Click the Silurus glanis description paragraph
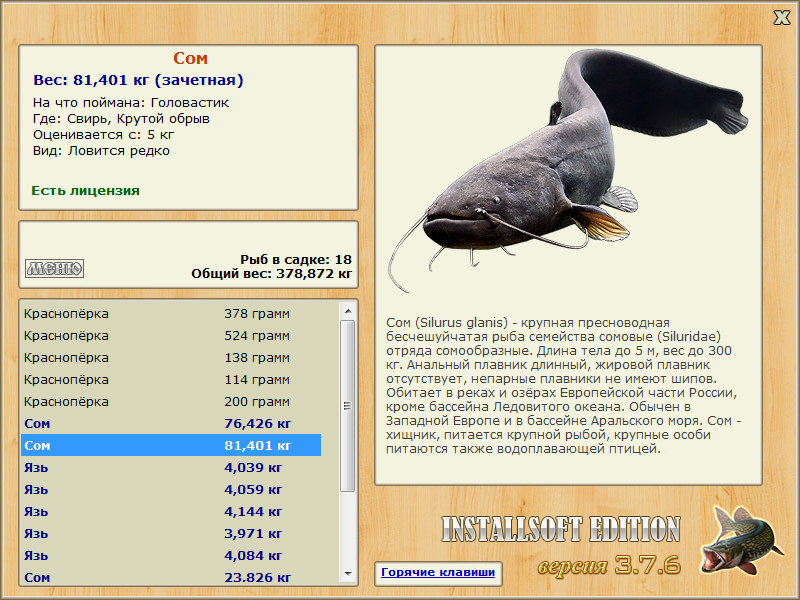Image resolution: width=800 pixels, height=600 pixels. click(x=563, y=386)
